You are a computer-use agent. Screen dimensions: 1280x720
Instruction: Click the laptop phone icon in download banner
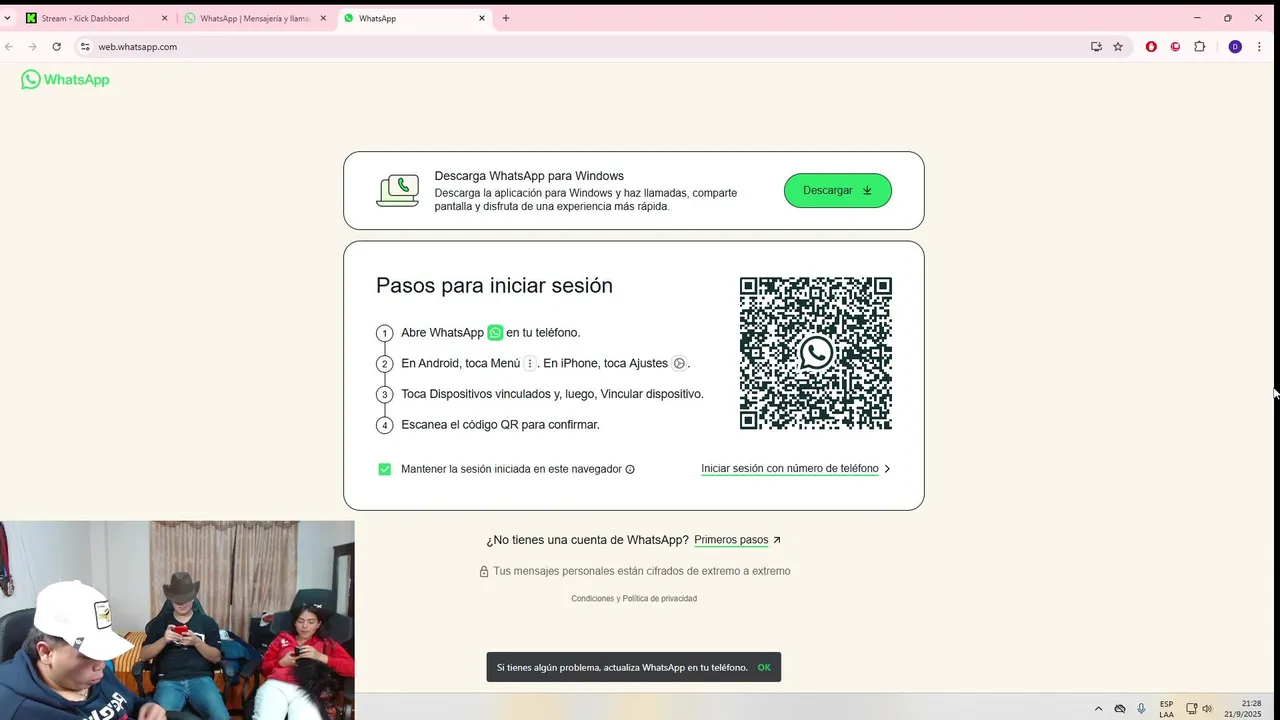pyautogui.click(x=398, y=190)
